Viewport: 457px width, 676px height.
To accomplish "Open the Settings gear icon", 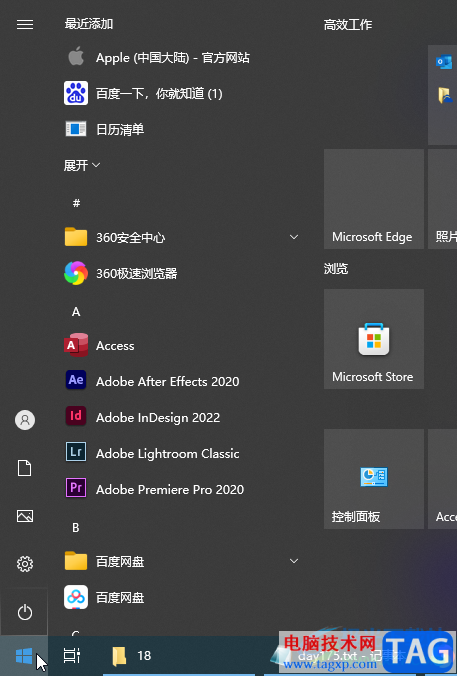I will tap(25, 564).
